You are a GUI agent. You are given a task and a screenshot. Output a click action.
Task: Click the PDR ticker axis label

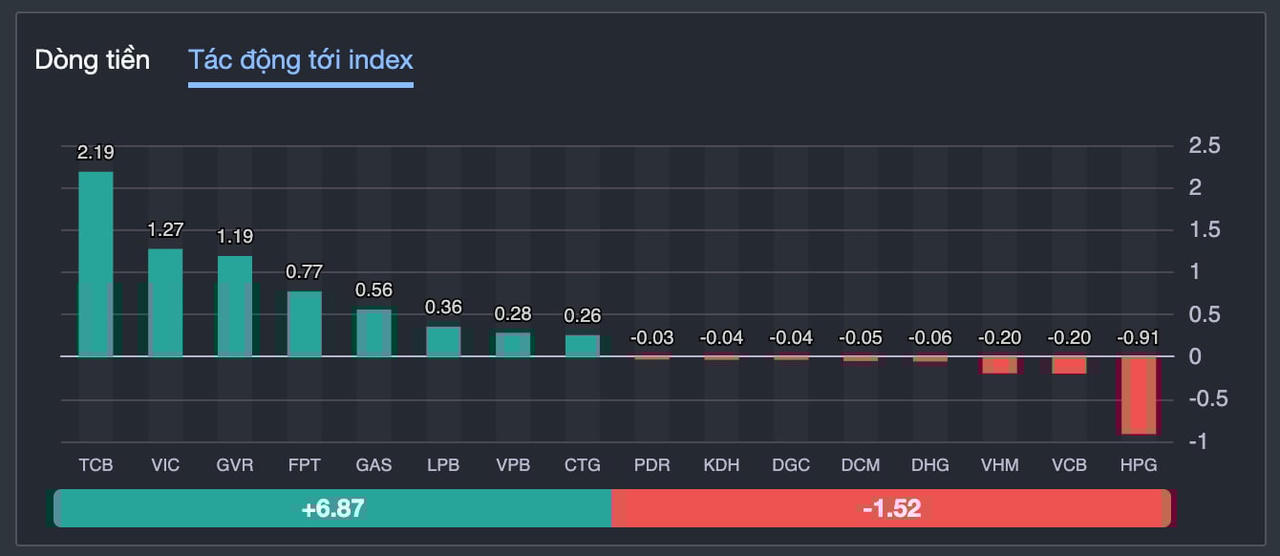[652, 466]
